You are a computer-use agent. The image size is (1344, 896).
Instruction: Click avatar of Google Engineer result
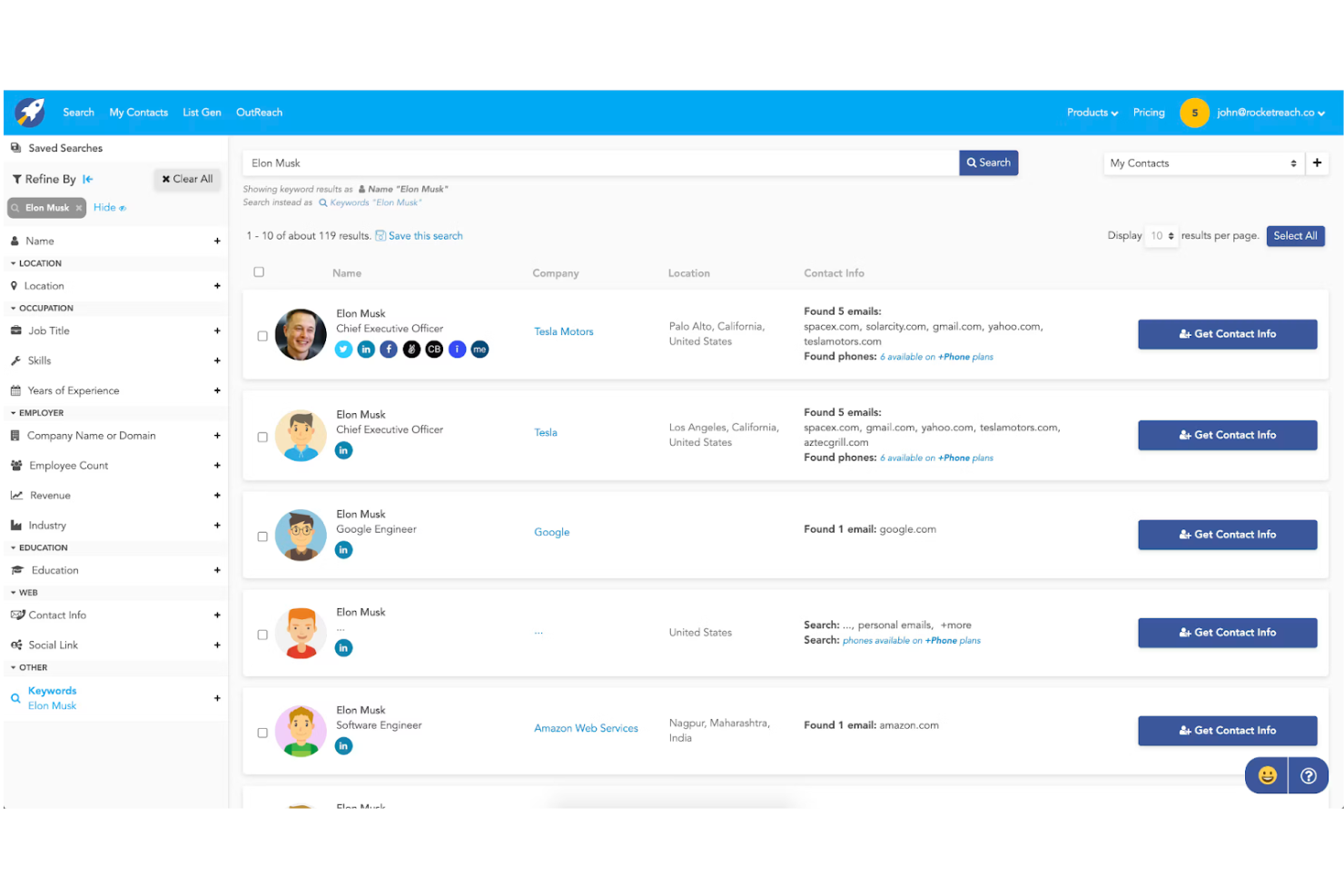(x=301, y=535)
